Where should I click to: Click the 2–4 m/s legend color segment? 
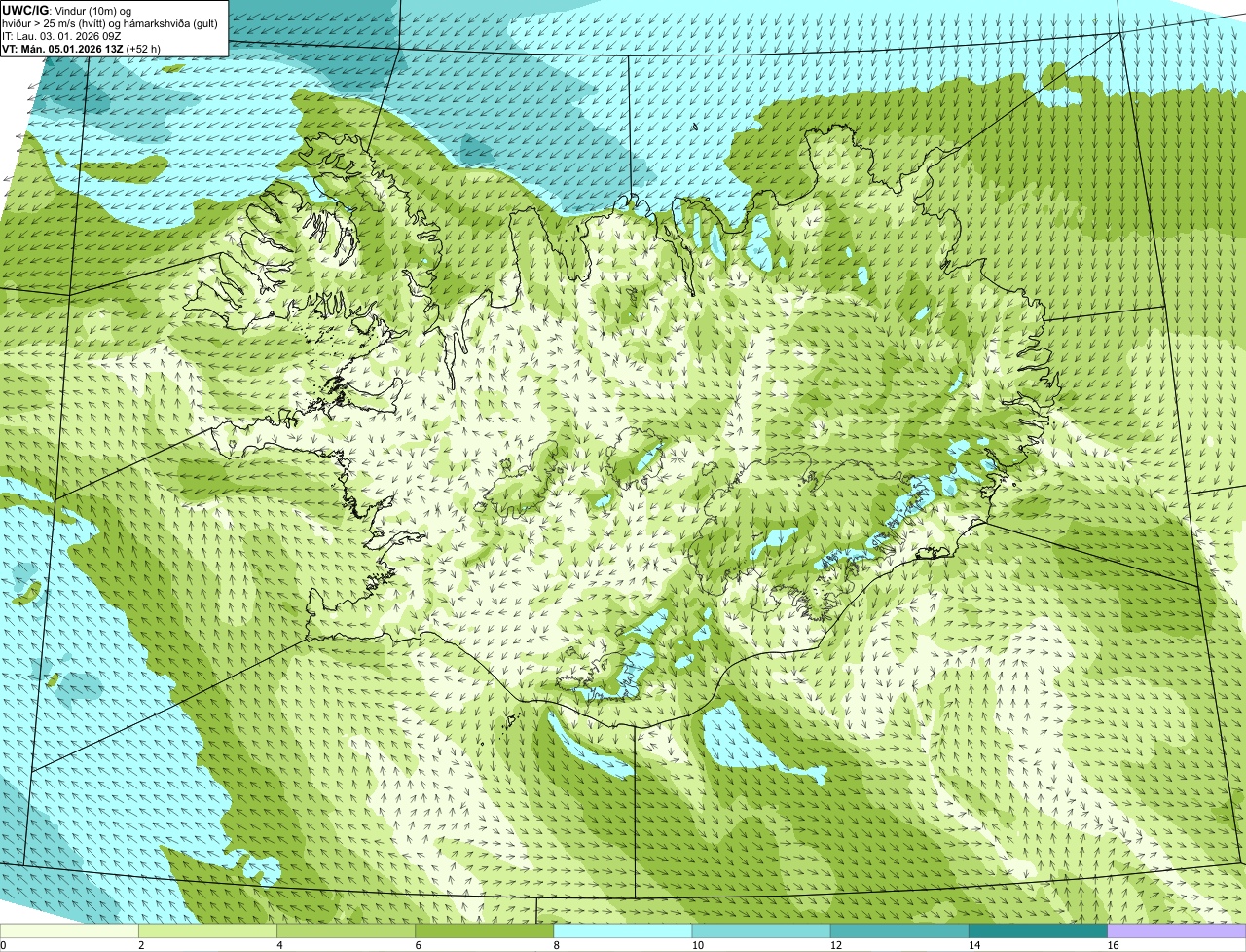pyautogui.click(x=207, y=932)
